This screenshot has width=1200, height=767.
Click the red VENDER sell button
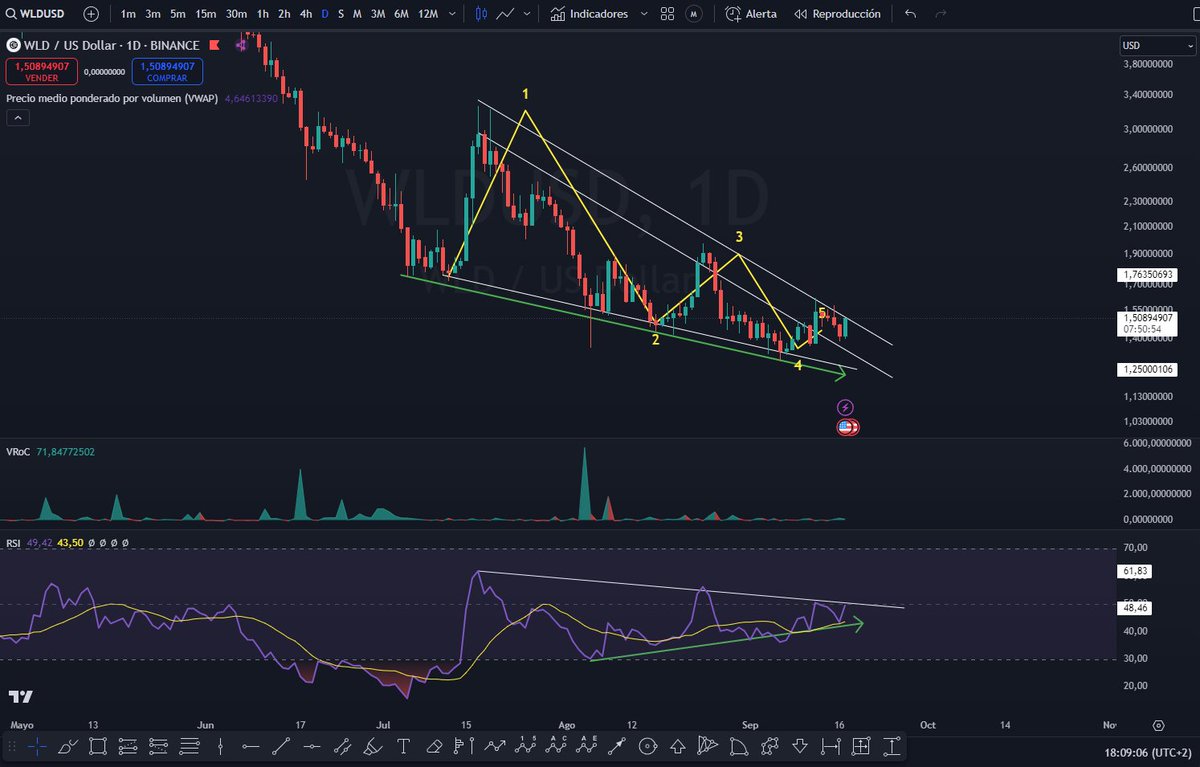[40, 71]
